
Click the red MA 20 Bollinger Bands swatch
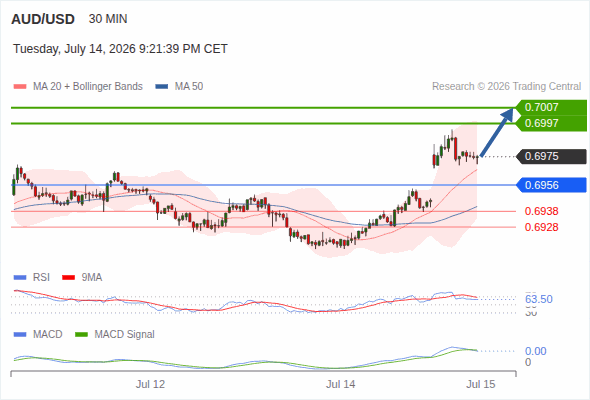tap(20, 87)
